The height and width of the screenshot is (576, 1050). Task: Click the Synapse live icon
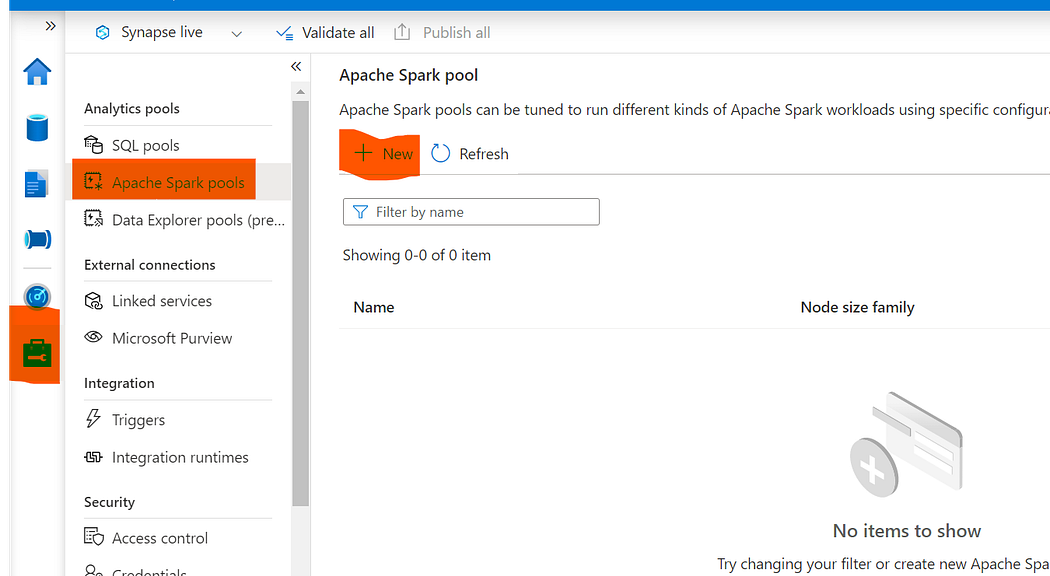pyautogui.click(x=102, y=32)
